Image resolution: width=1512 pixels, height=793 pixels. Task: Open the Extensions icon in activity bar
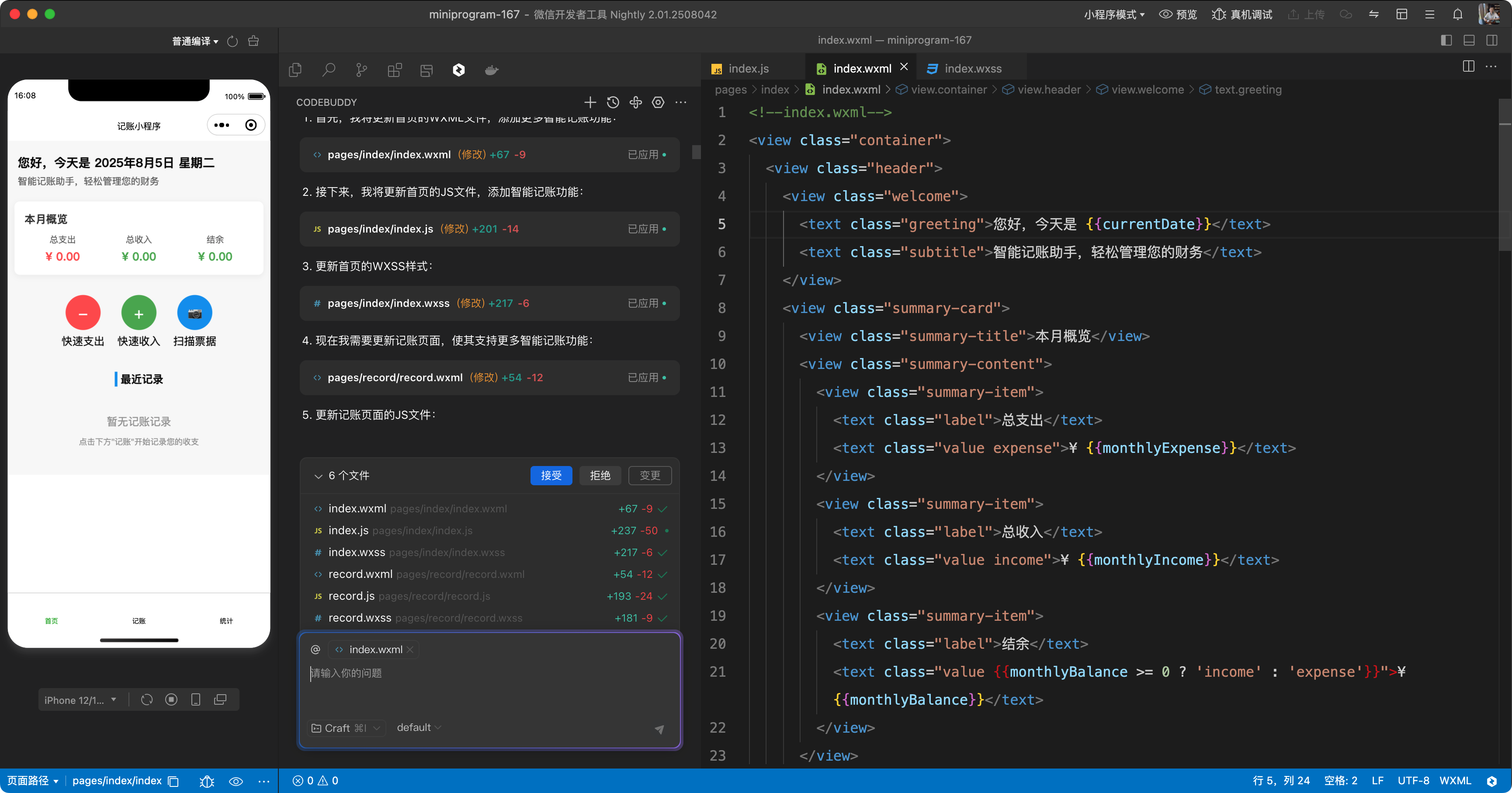pyautogui.click(x=395, y=70)
